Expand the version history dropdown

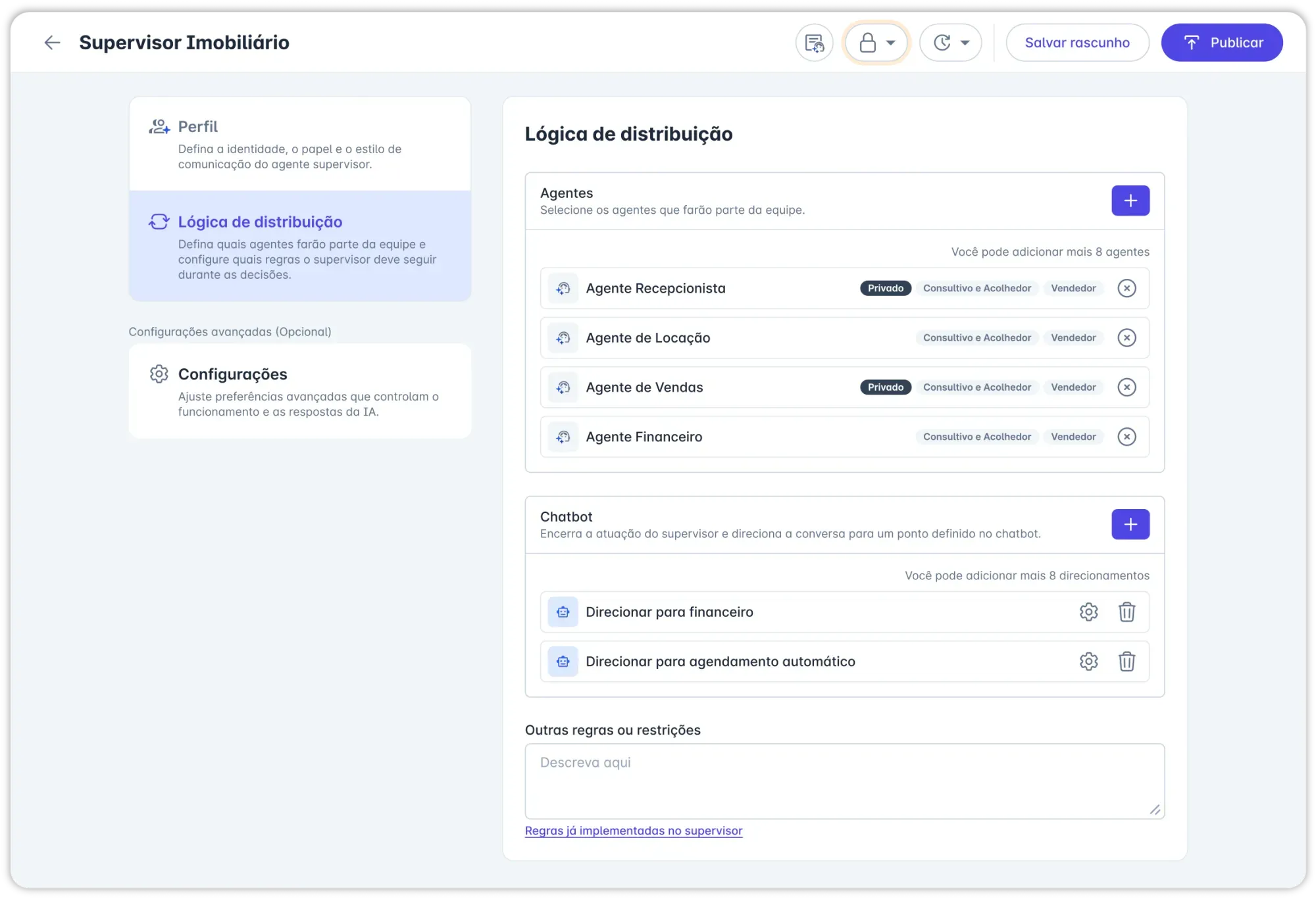(950, 43)
